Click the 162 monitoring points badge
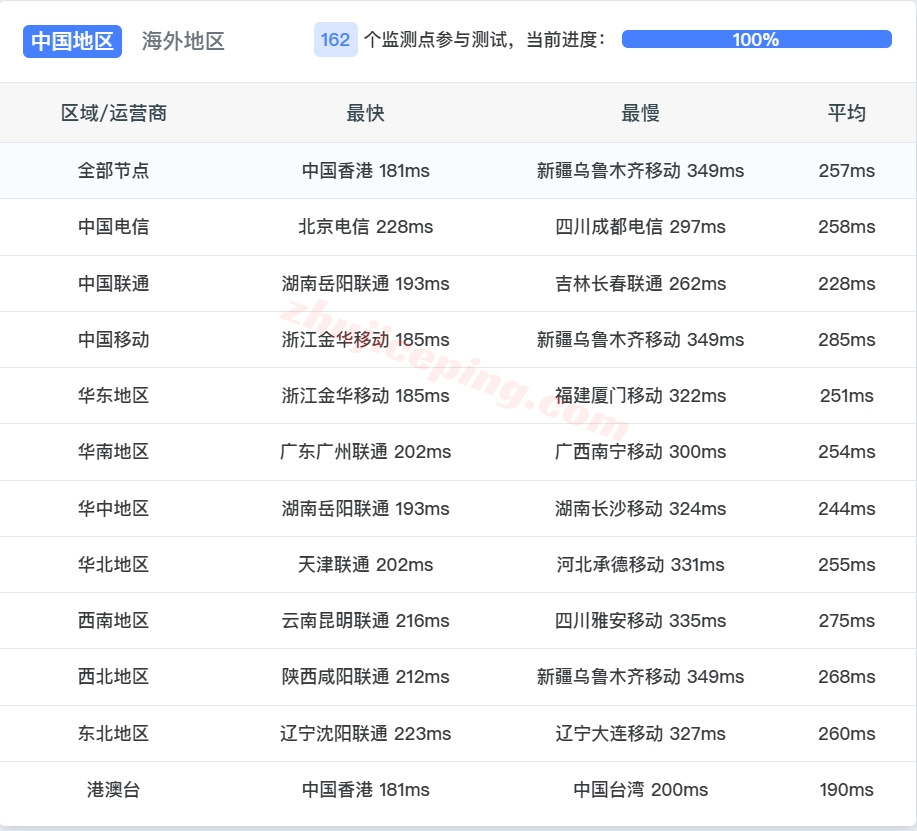This screenshot has height=831, width=917. (x=335, y=41)
